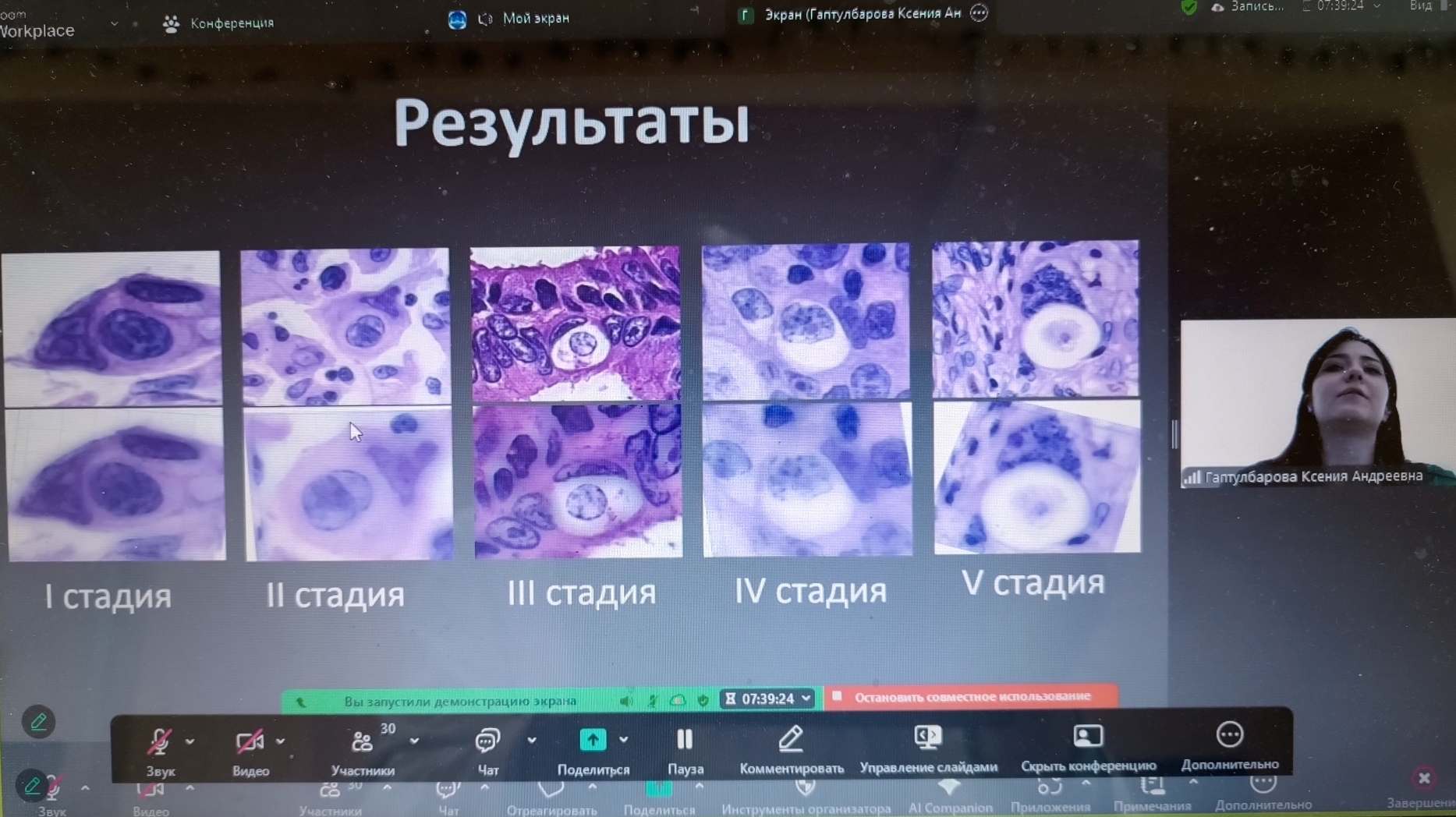This screenshot has height=817, width=1456.
Task: Open share options arrow beside Поделиться
Action: point(623,739)
